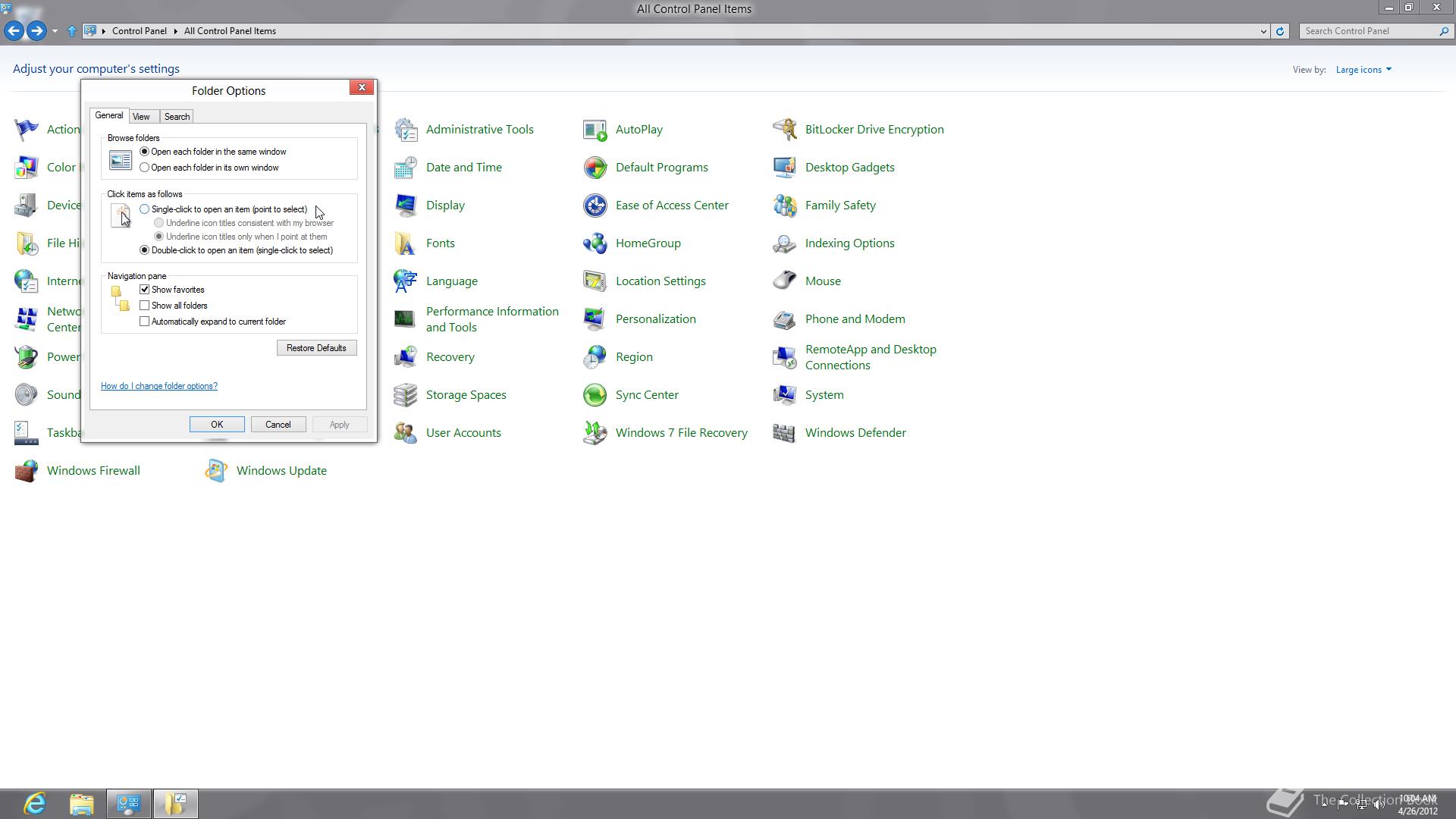
Task: Open the Recovery icon
Action: (x=406, y=357)
